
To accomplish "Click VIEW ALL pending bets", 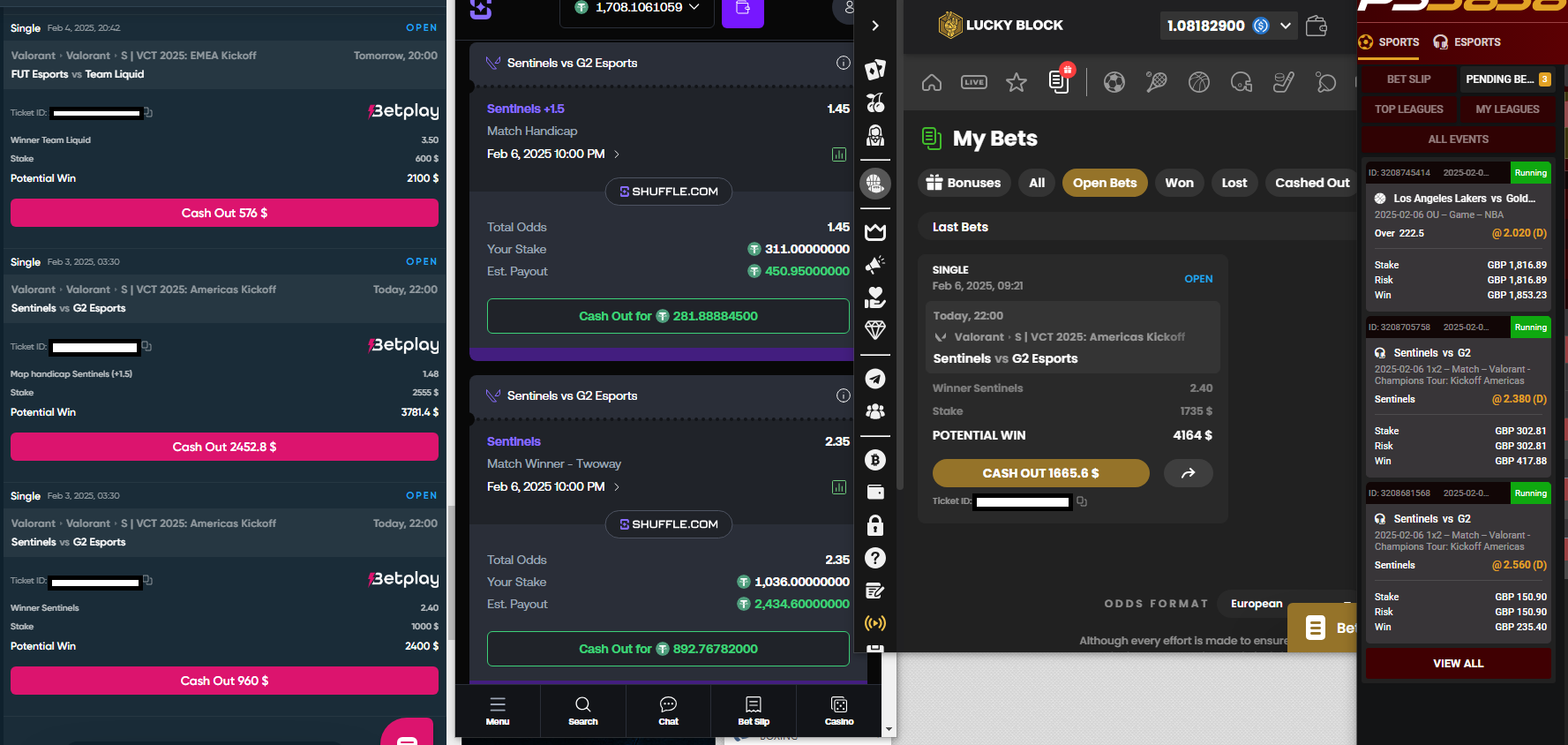I will tap(1458, 663).
